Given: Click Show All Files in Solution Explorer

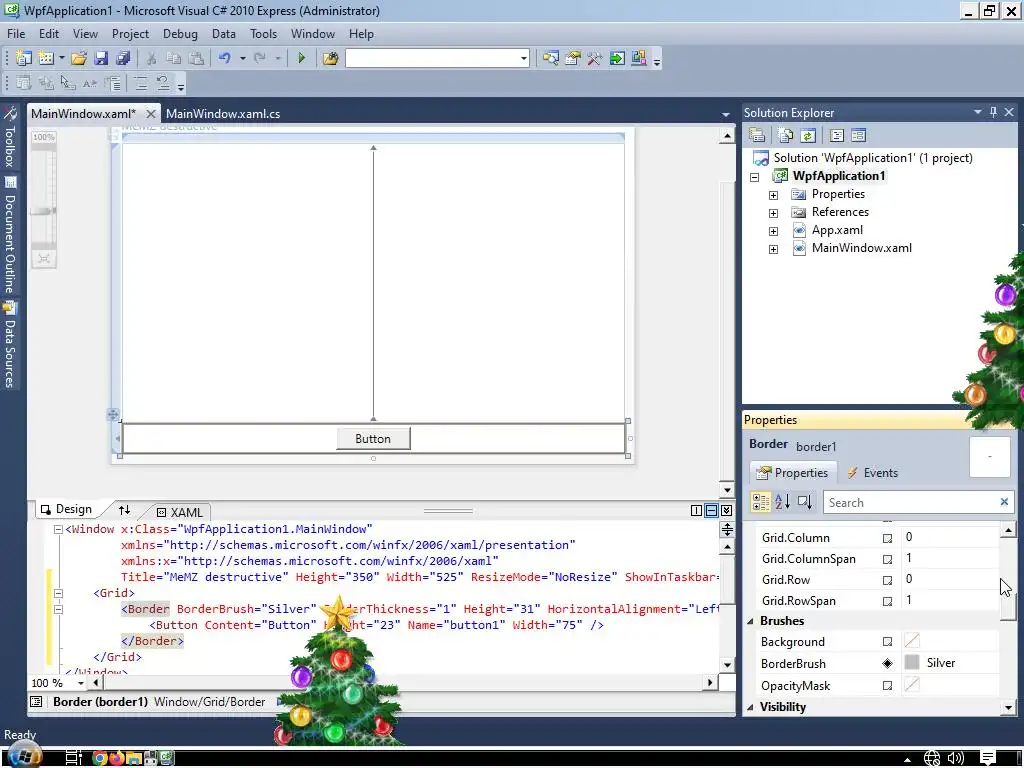Looking at the screenshot, I should click(786, 135).
